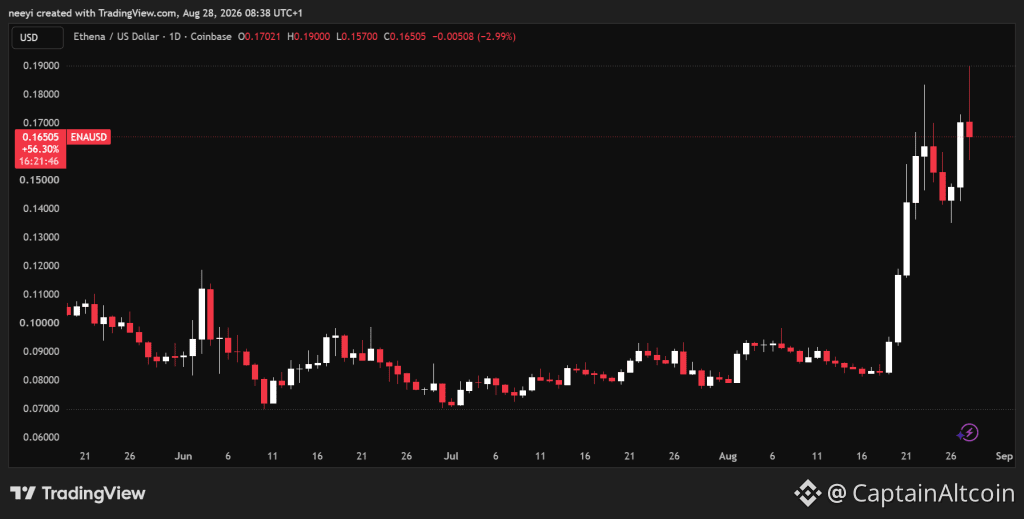Click the Coinbase exchange name in header
1024x519 pixels.
210,37
